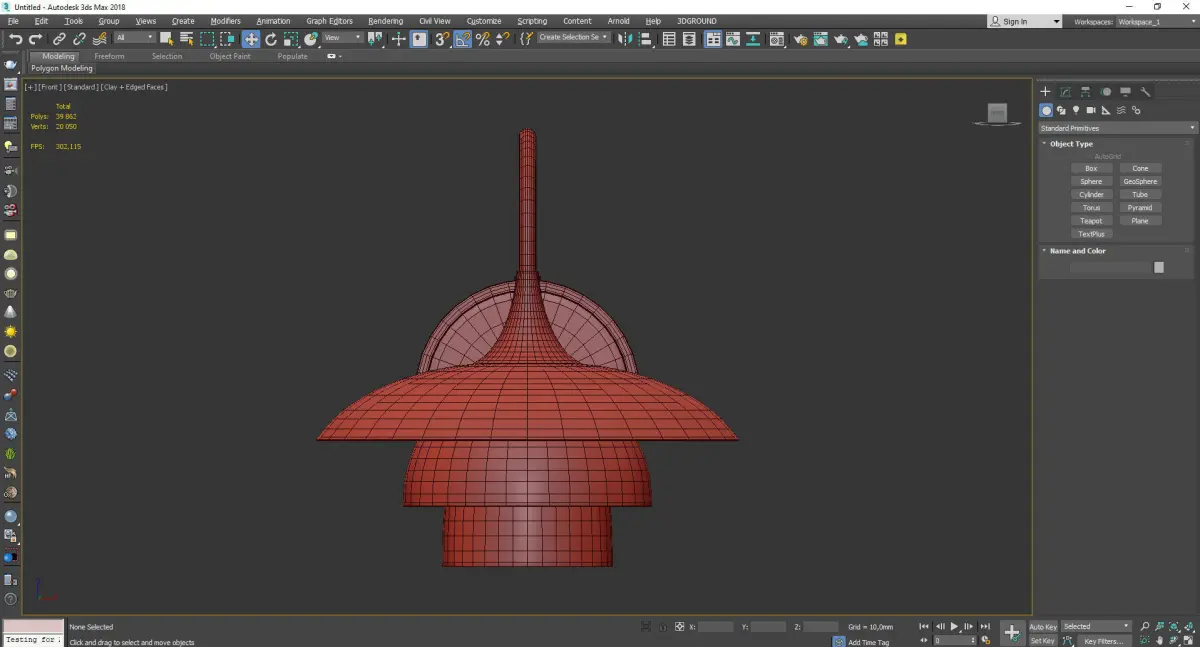Toggle Percent Snap in the main toolbar

point(483,39)
